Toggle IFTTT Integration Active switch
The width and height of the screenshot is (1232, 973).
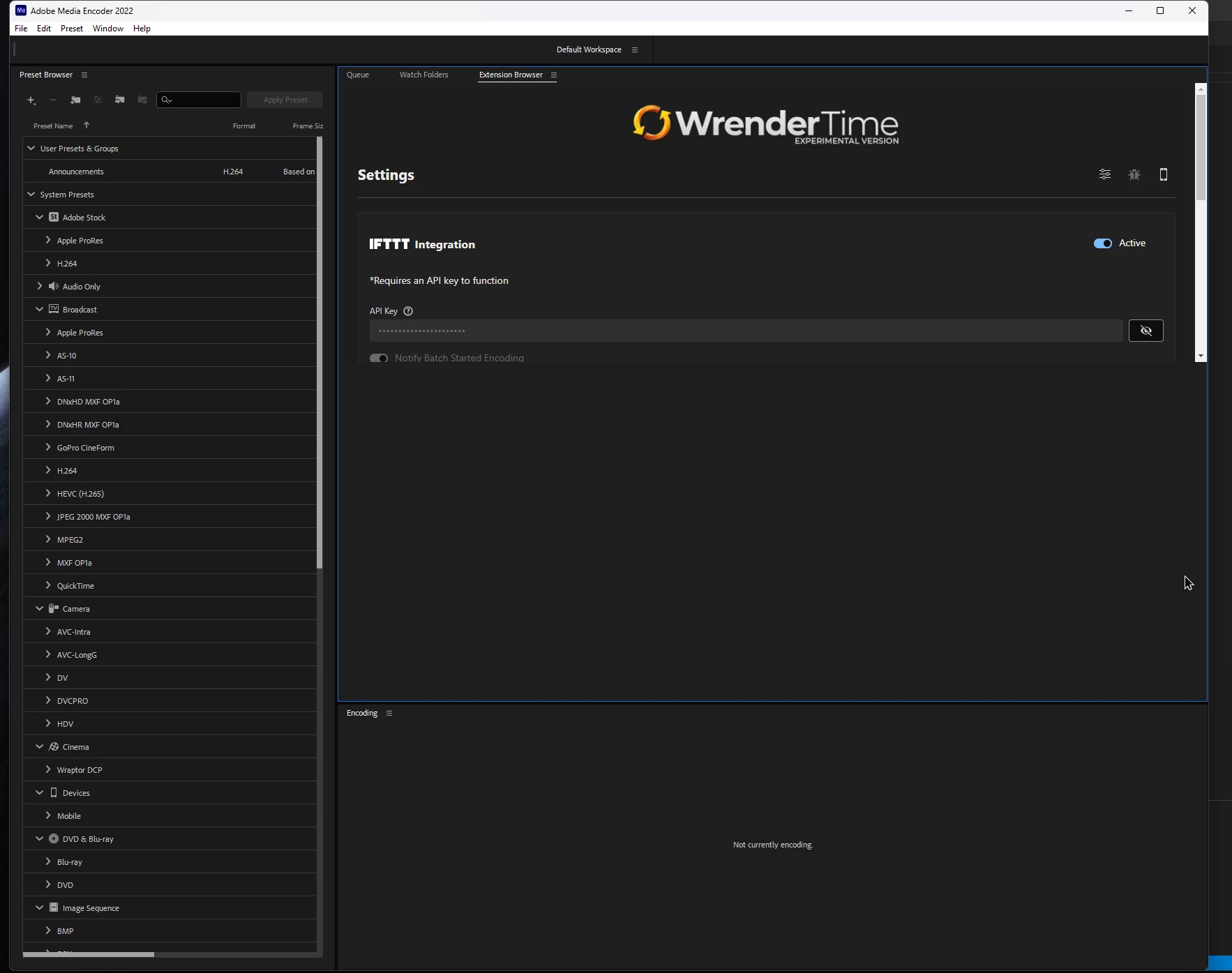1103,243
